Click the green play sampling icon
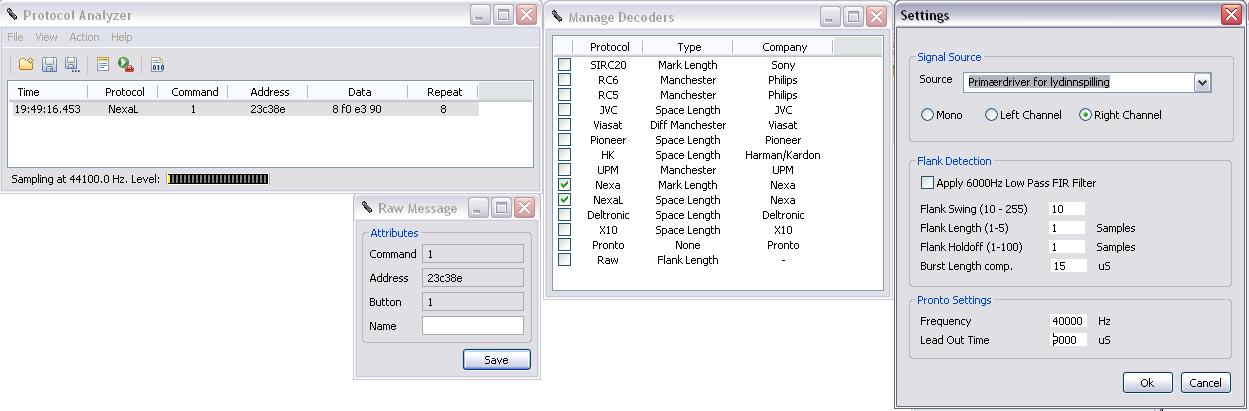 (x=125, y=64)
